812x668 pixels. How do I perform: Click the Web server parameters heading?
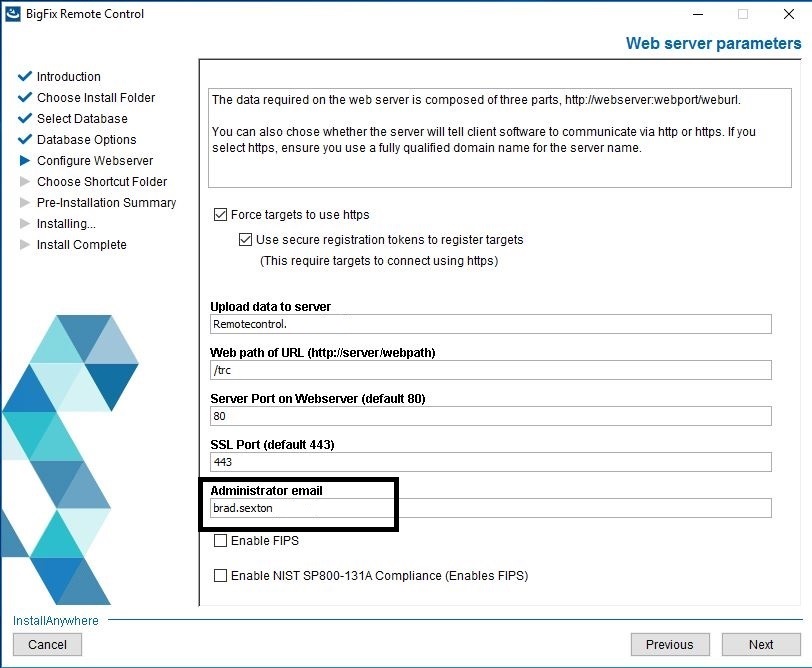click(x=713, y=43)
